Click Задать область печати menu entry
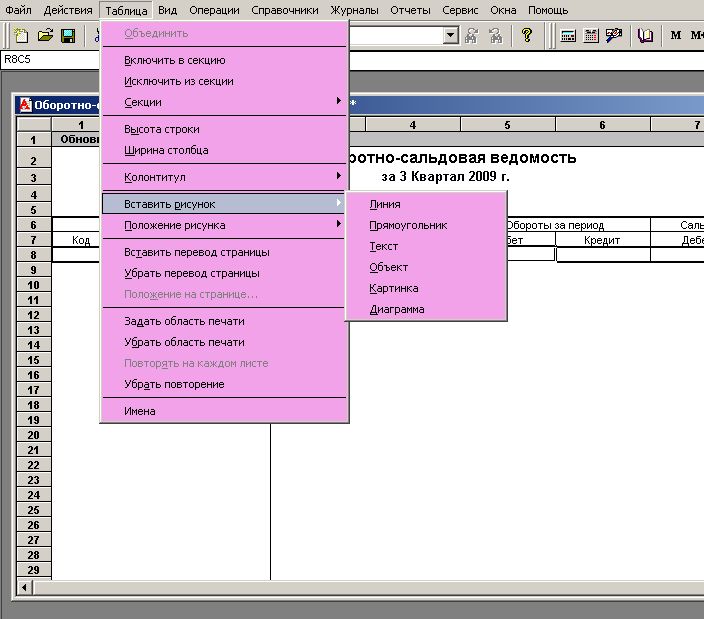The width and height of the screenshot is (704, 619). (x=184, y=321)
